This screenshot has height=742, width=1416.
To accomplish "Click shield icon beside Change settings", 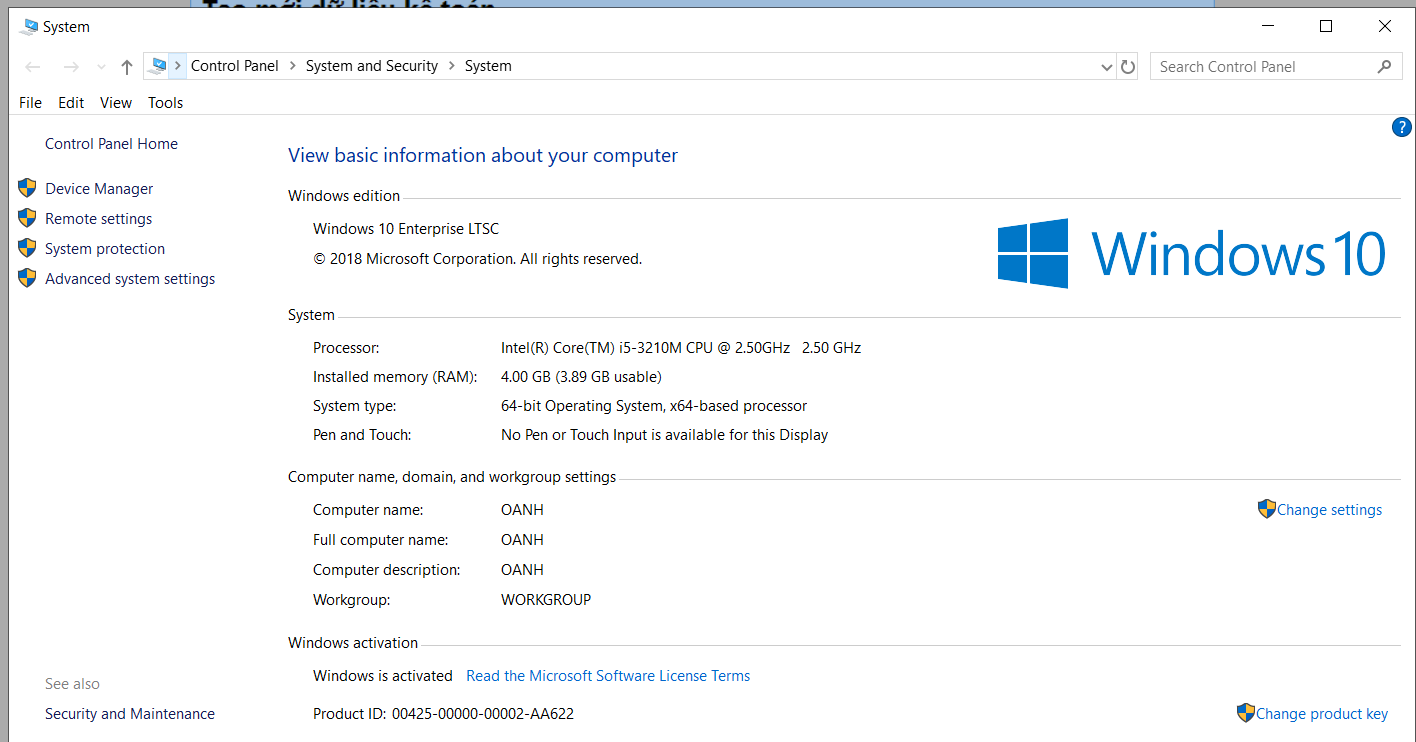I will tap(1267, 509).
